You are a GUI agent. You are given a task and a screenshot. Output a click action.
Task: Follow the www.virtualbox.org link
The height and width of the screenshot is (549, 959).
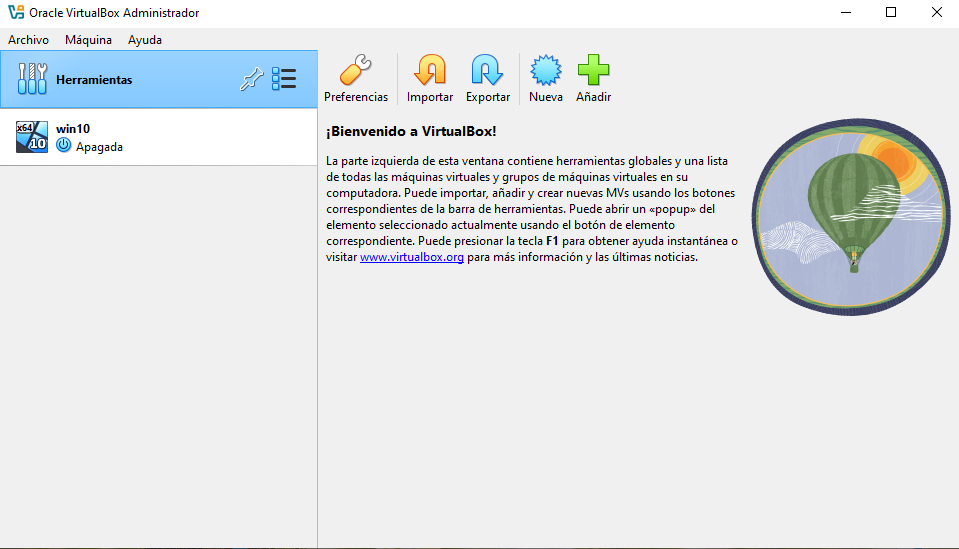[x=412, y=257]
